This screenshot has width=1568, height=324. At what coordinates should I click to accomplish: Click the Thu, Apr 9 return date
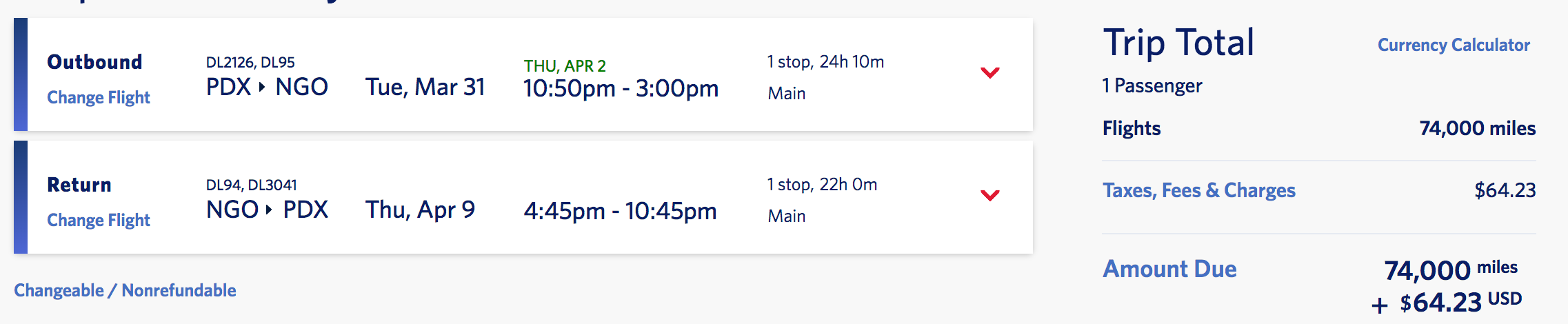(420, 210)
